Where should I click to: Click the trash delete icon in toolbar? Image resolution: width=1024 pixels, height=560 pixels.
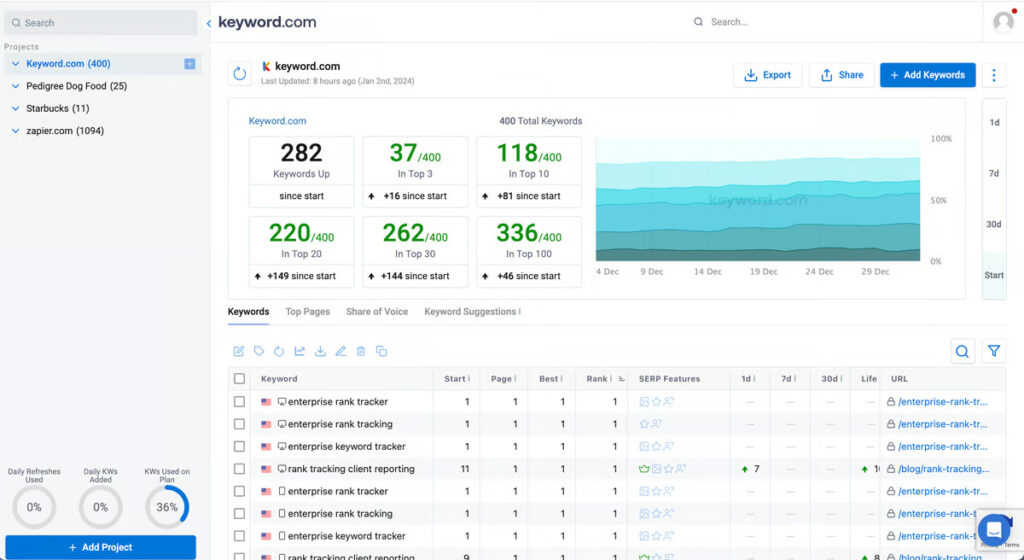[x=360, y=351]
